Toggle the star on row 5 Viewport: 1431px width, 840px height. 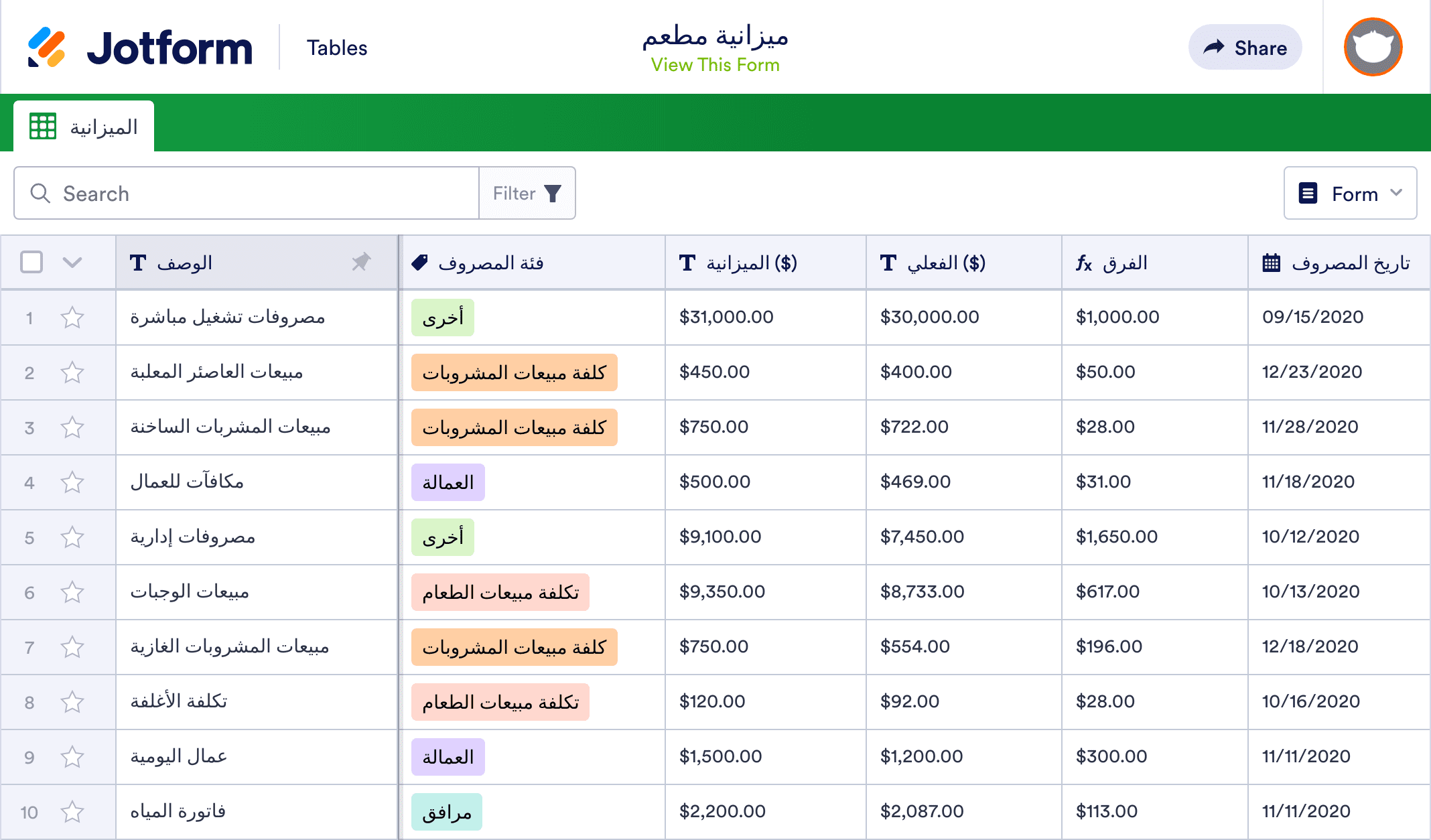click(x=72, y=537)
